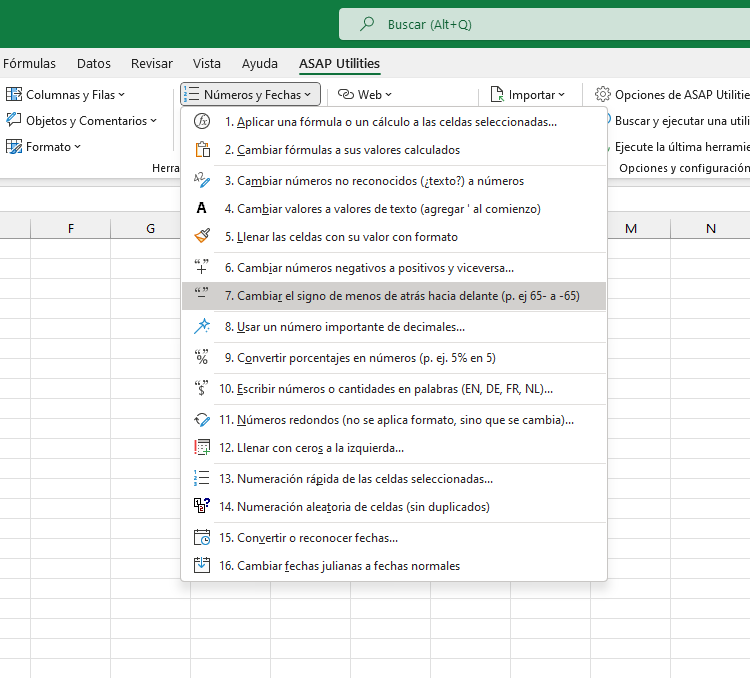Click the Formato table icon
The width and height of the screenshot is (750, 678).
[14, 146]
